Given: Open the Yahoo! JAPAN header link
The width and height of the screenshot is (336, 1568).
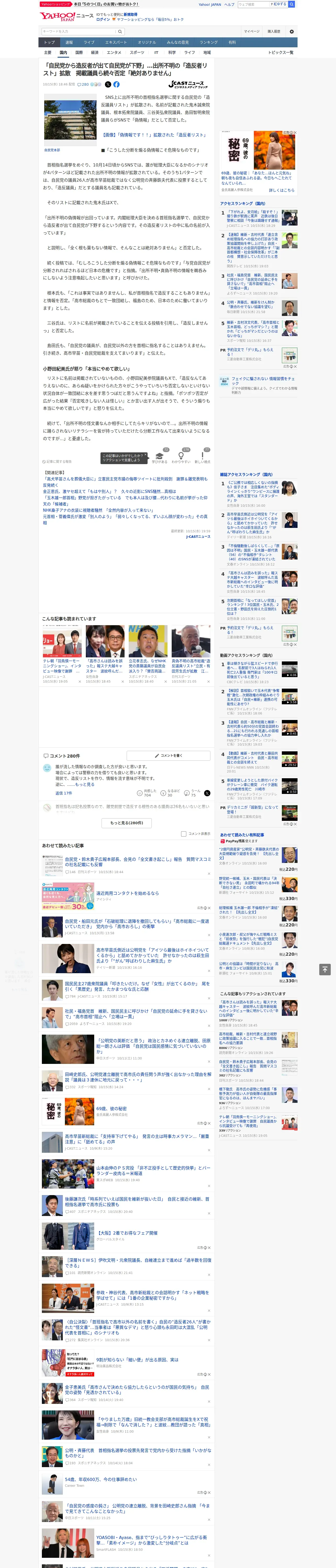Looking at the screenshot, I should click(x=210, y=4).
